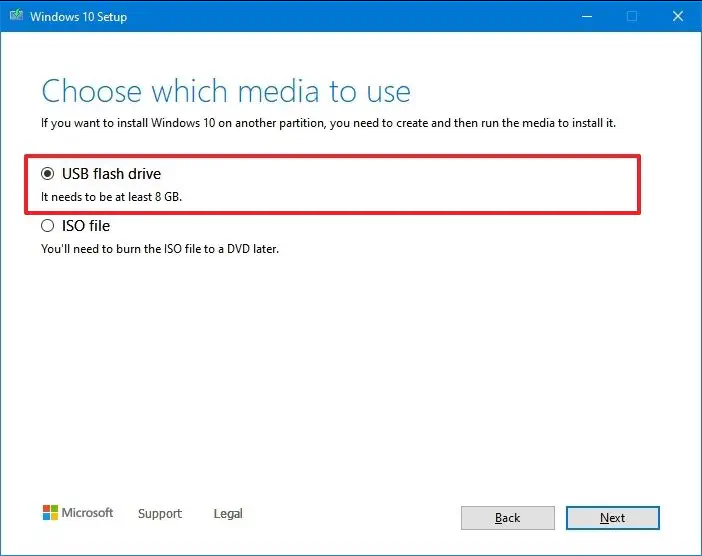
Task: Click the Microsoft wordmark text
Action: point(88,513)
